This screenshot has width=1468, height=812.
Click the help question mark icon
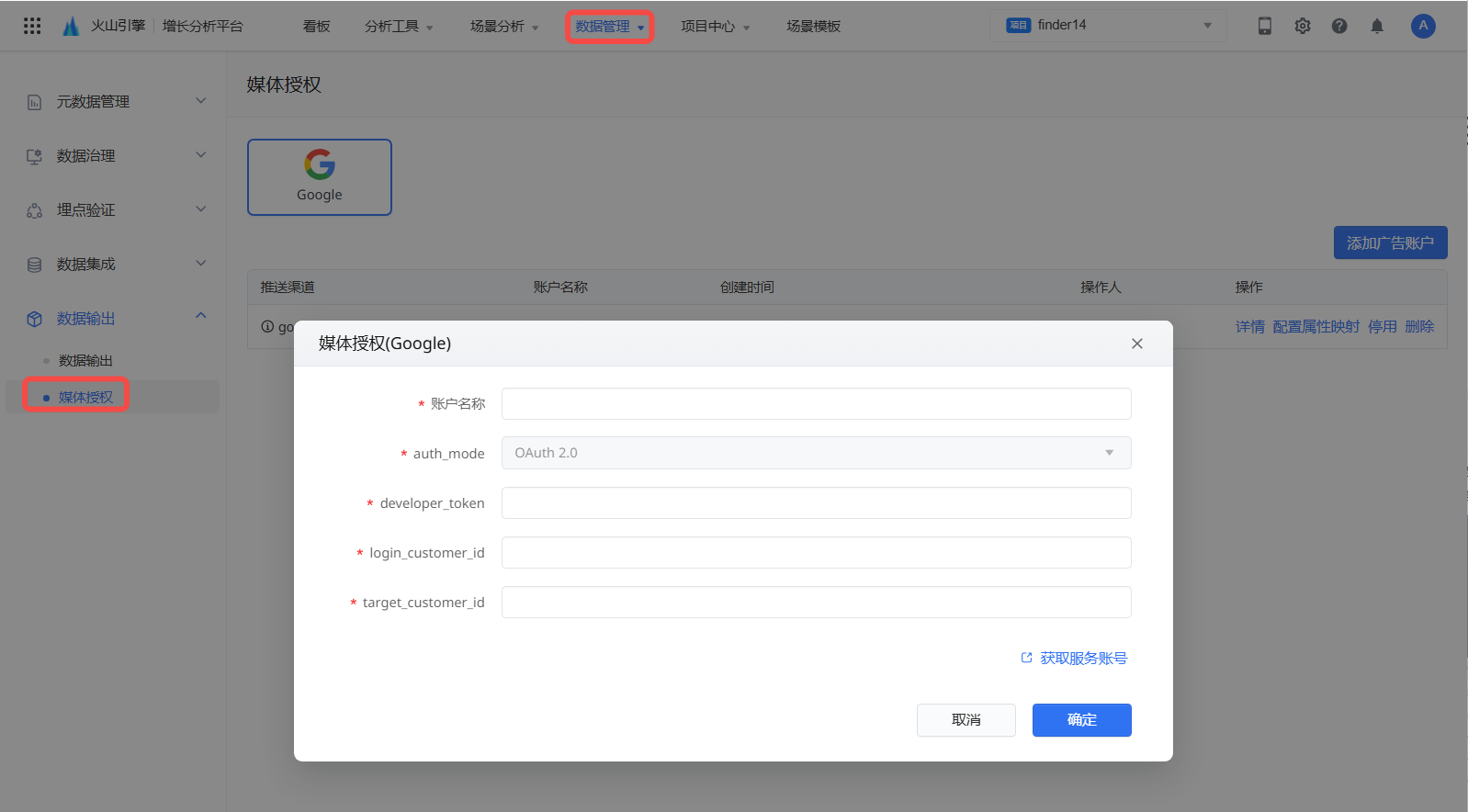tap(1339, 26)
